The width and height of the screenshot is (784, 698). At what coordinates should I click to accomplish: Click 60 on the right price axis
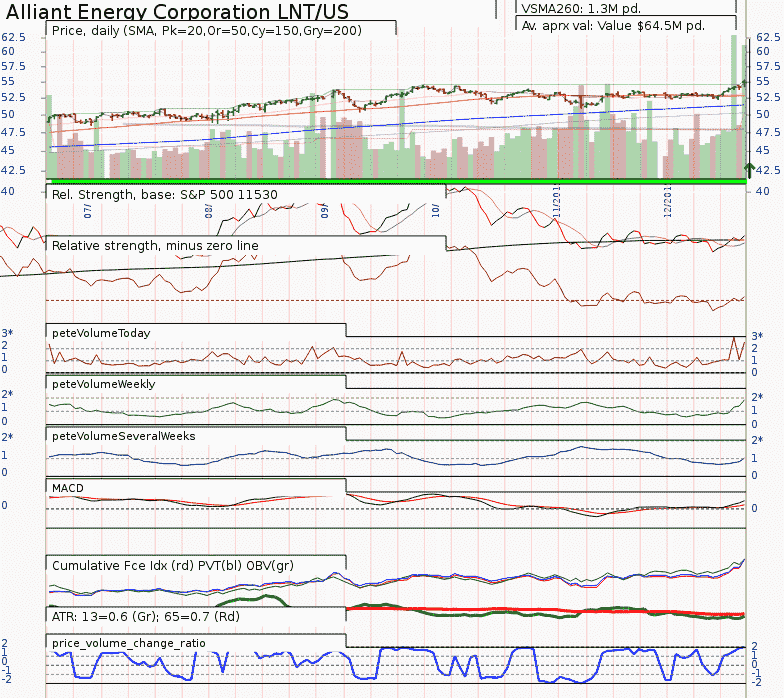point(763,52)
